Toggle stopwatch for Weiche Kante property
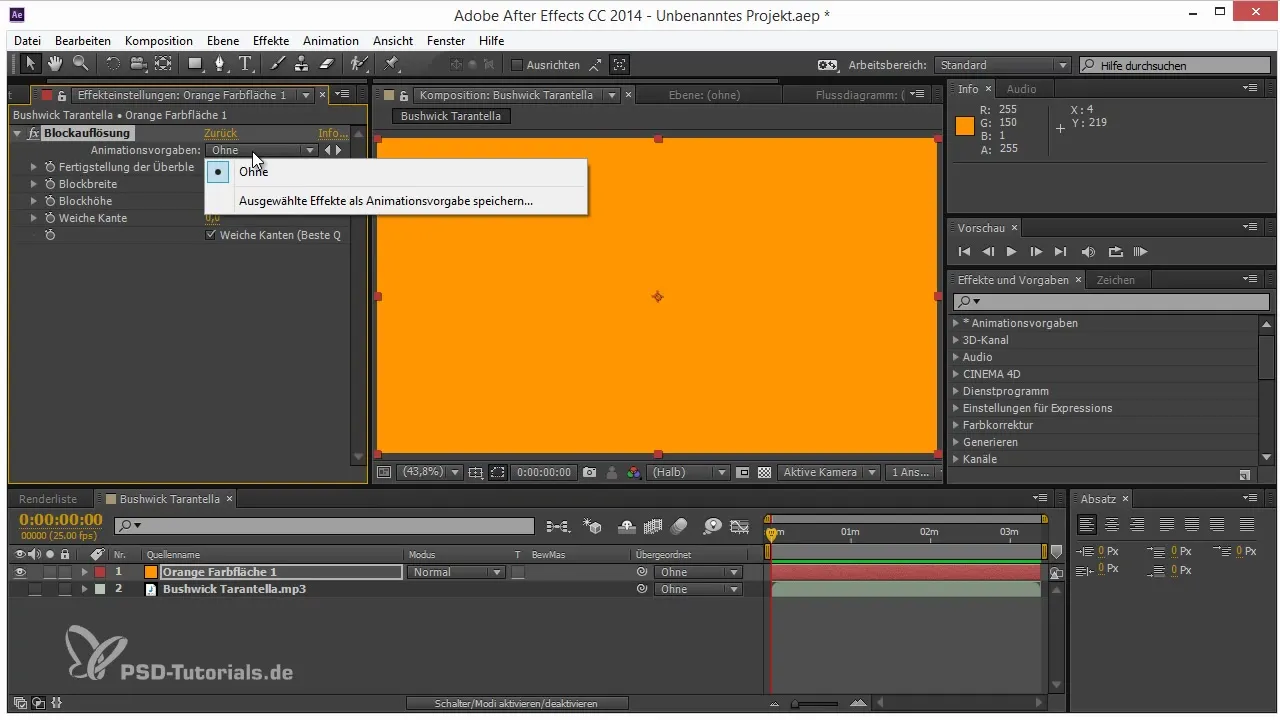The height and width of the screenshot is (720, 1280). pyautogui.click(x=49, y=218)
